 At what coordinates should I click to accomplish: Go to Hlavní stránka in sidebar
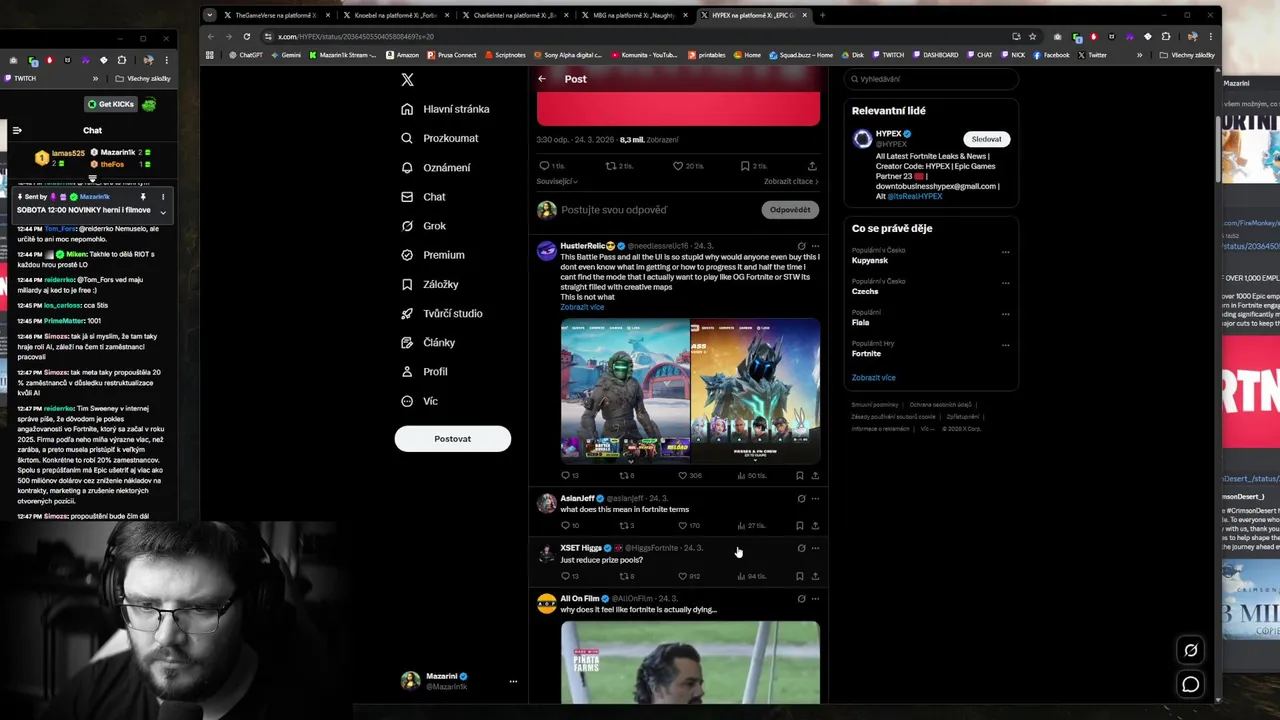(445, 109)
